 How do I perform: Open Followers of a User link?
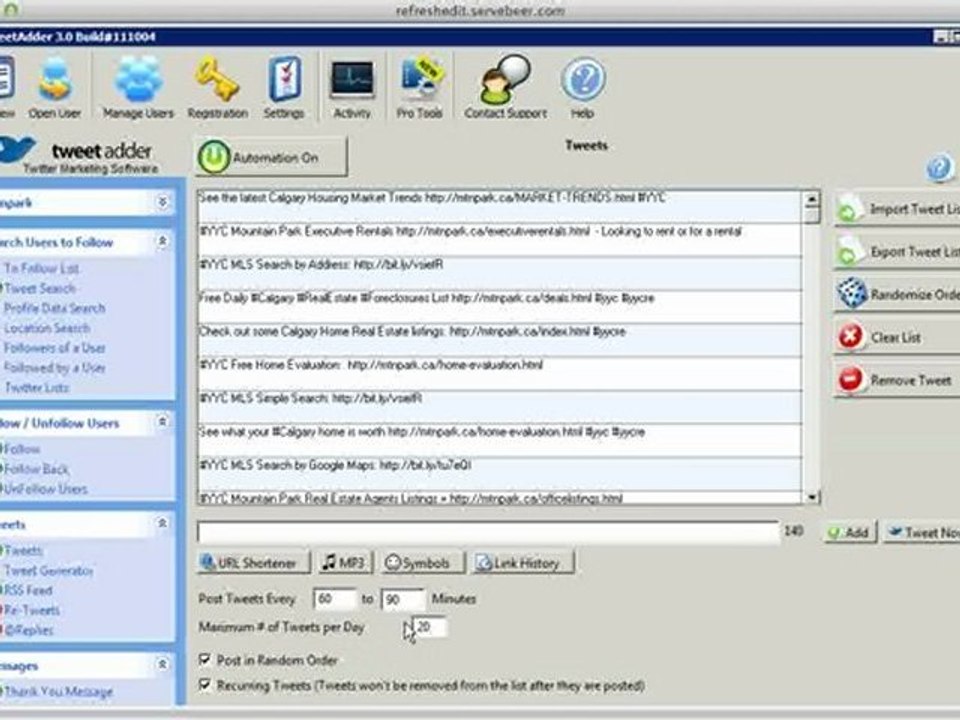54,348
